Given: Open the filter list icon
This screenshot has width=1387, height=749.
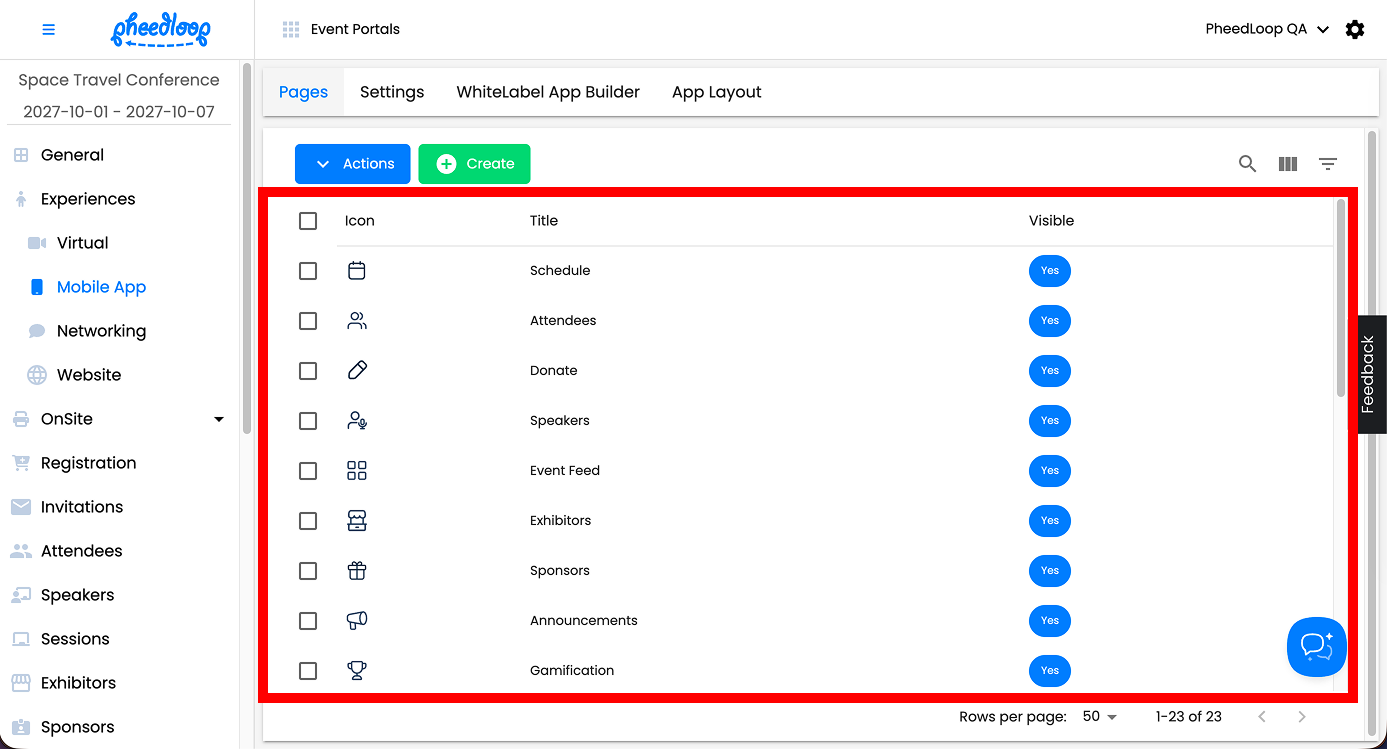Looking at the screenshot, I should click(x=1328, y=164).
